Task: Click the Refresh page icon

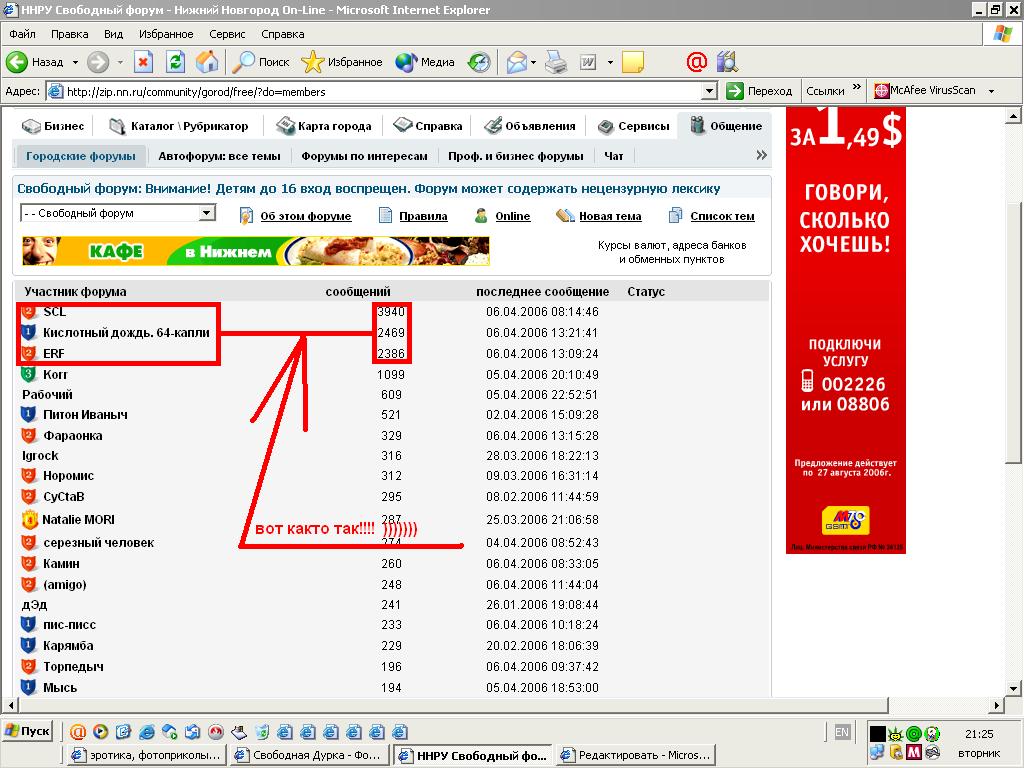Action: 175,62
